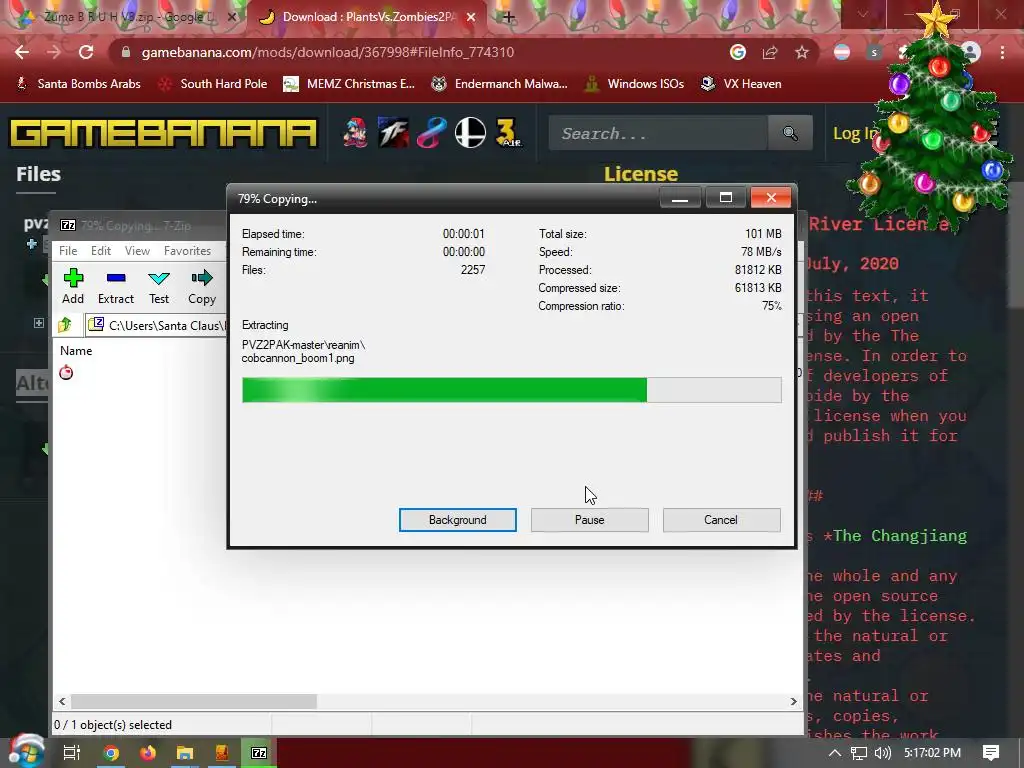Pause the extraction in the copying dialog
The height and width of the screenshot is (768, 1024).
[x=589, y=520]
